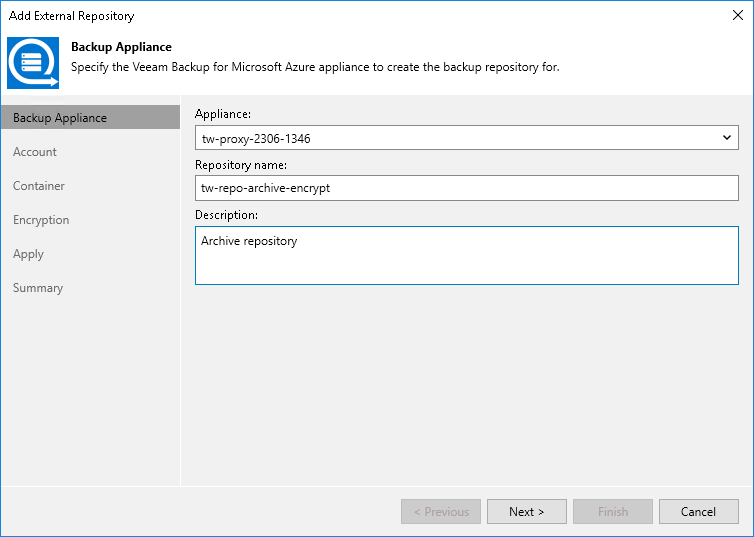Viewport: 754px width, 537px height.
Task: Select the Backup Appliance step
Action: coord(90,118)
